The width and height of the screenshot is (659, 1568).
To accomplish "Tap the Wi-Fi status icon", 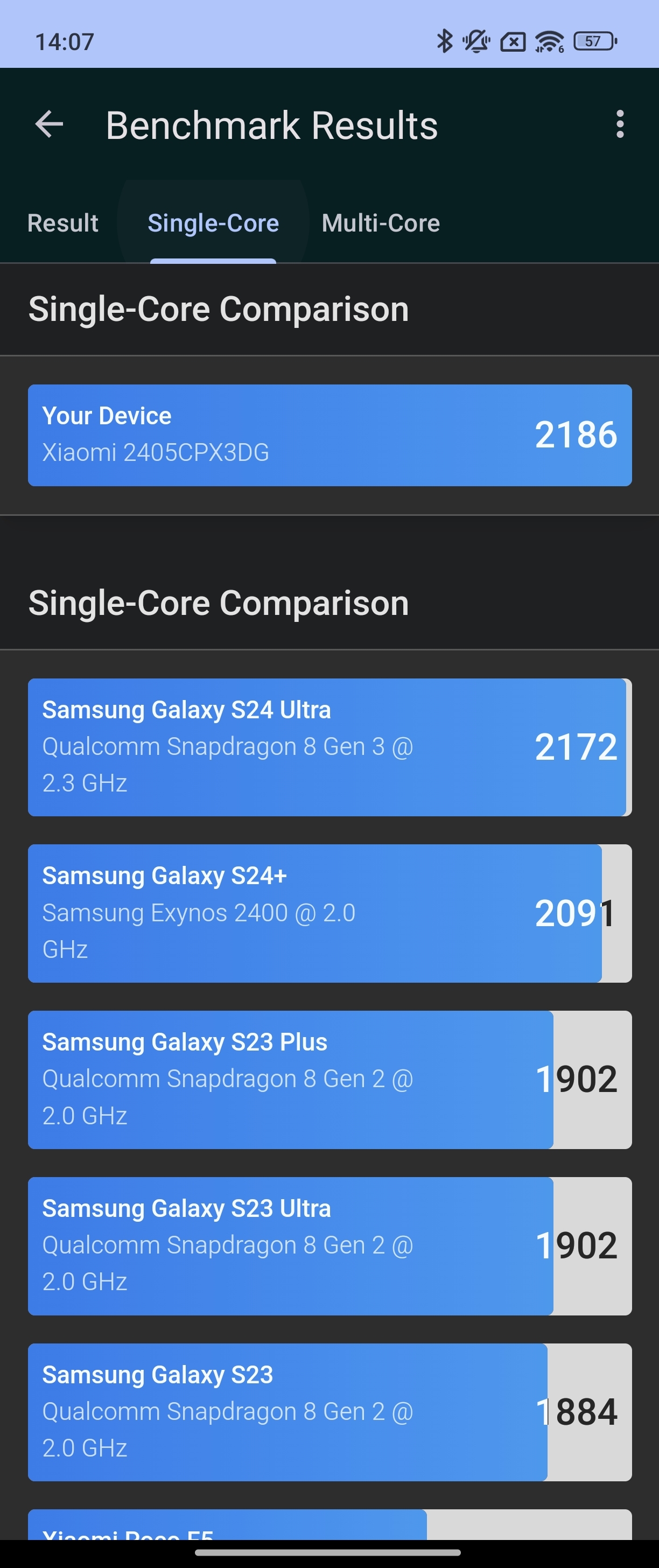I will point(549,41).
